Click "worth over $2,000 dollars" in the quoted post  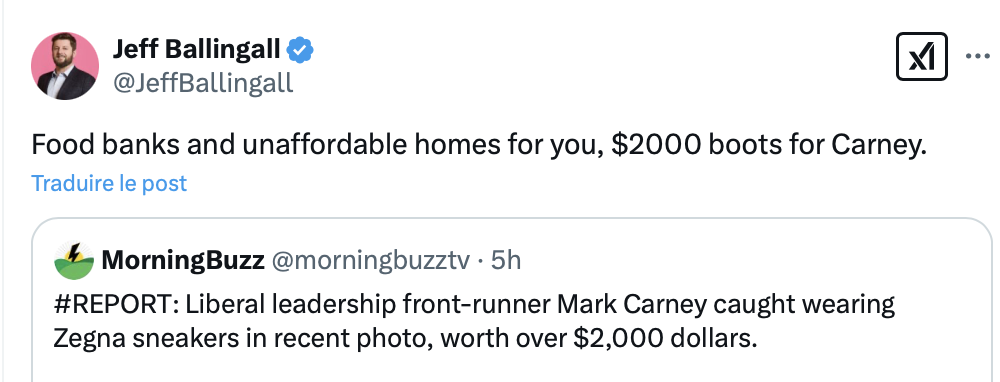point(598,339)
